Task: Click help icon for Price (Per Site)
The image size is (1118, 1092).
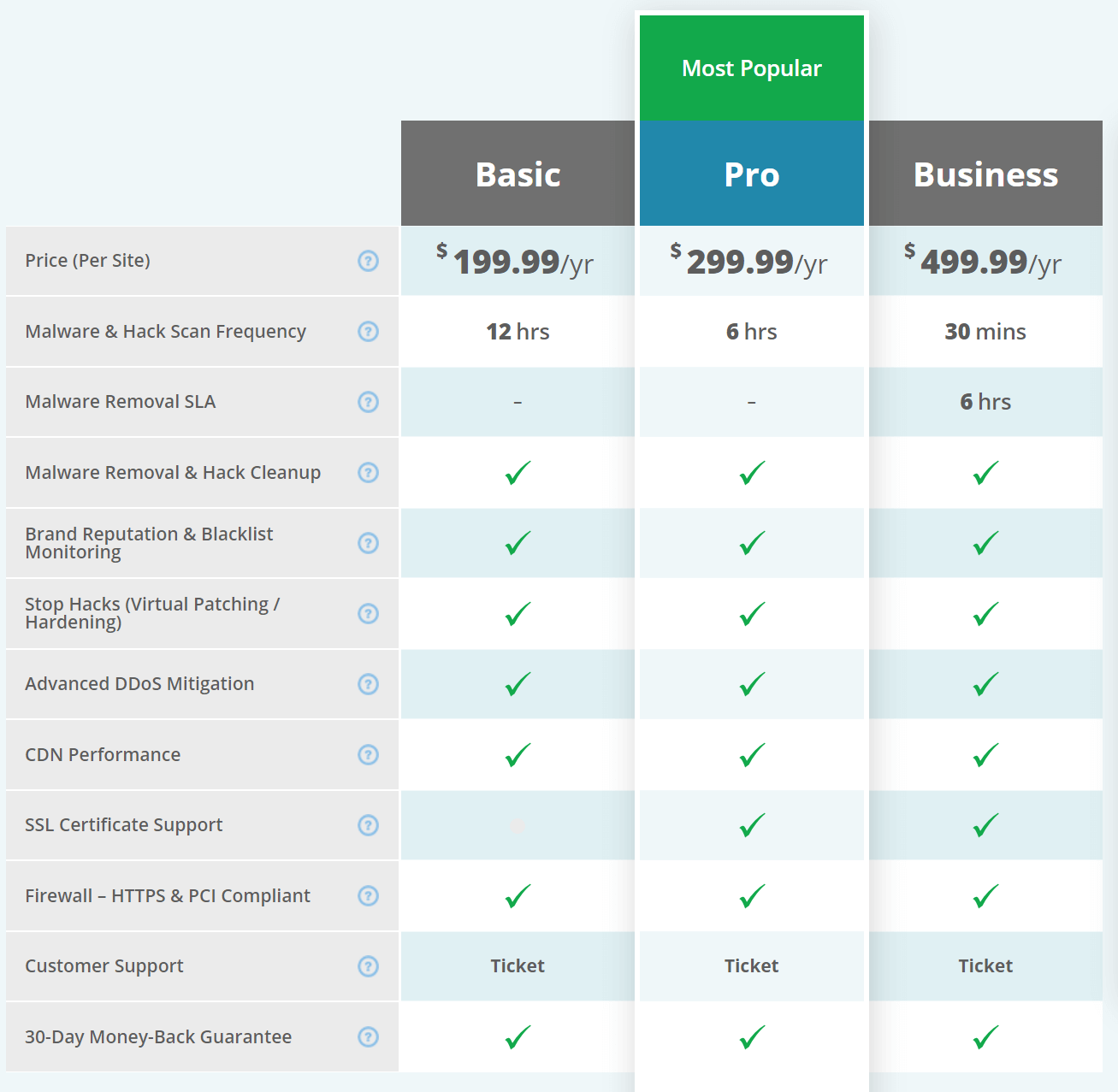Action: (x=368, y=261)
